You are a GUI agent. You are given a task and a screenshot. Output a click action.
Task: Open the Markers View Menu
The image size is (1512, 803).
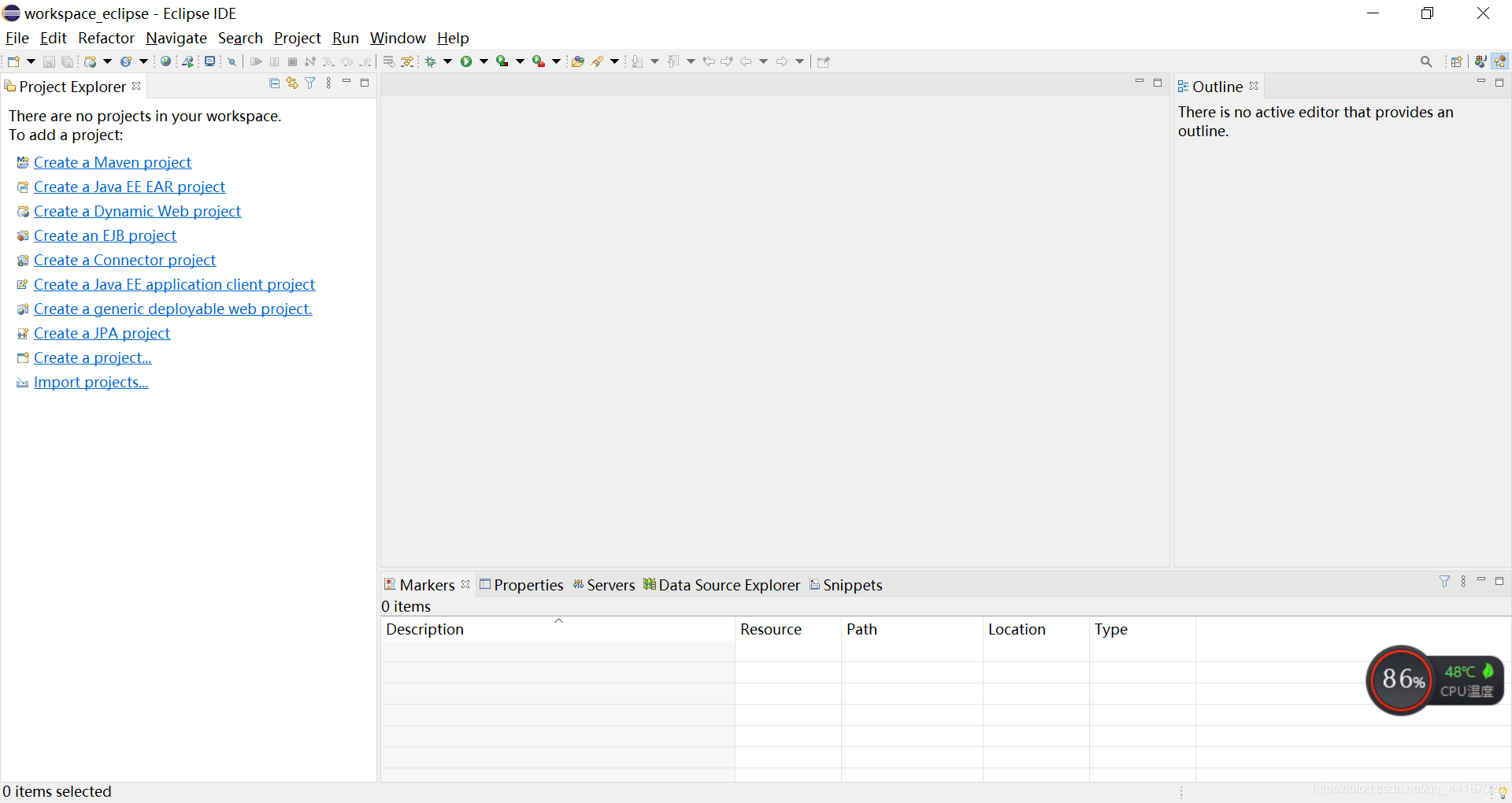[x=1463, y=581]
